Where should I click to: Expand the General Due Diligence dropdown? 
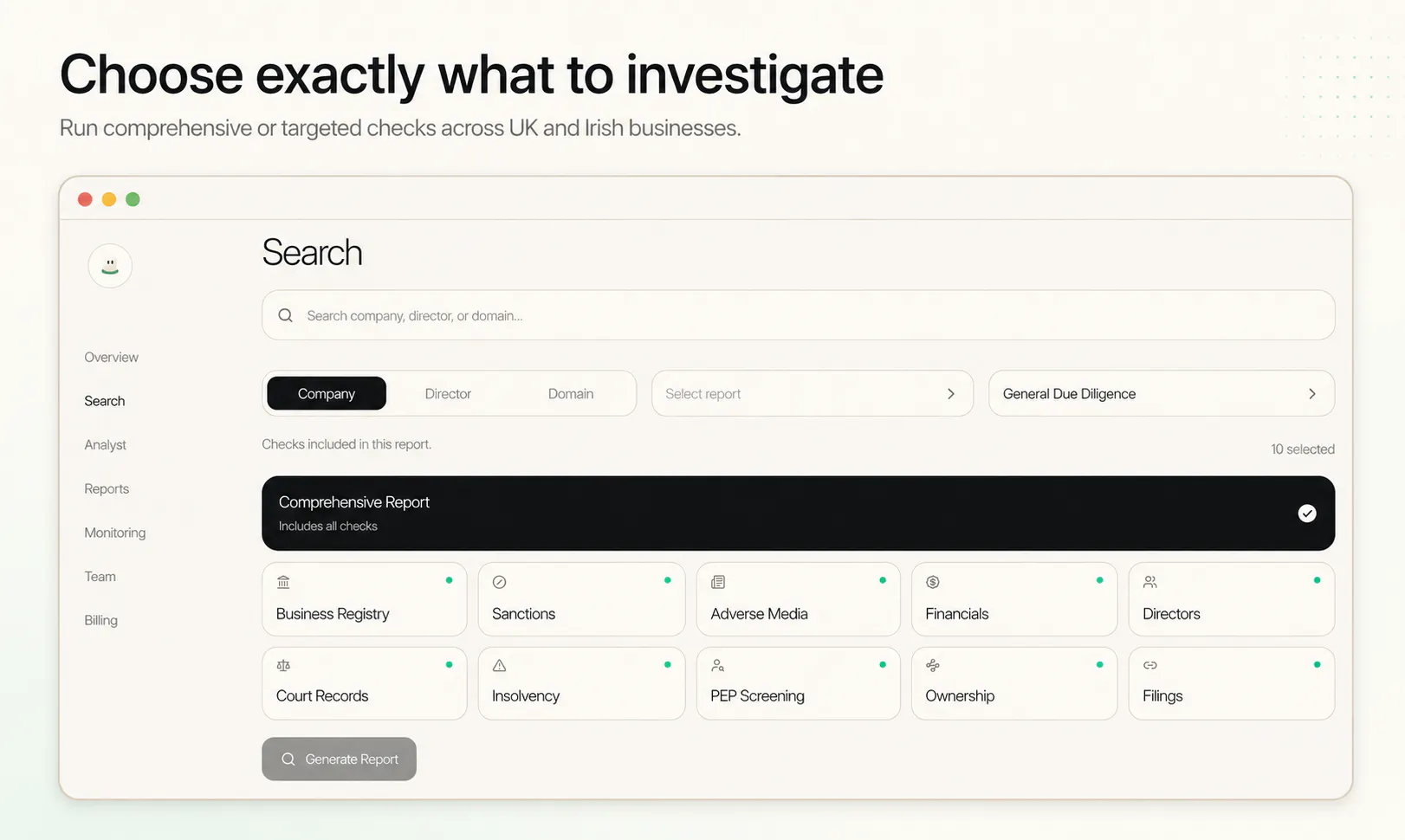tap(1162, 393)
